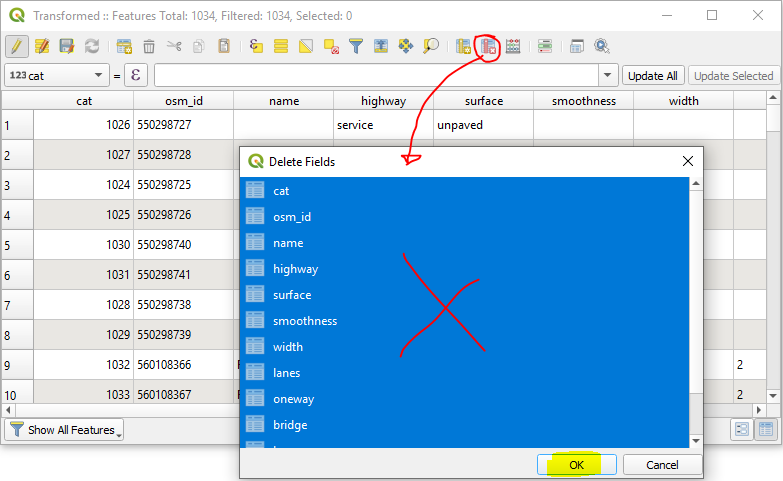Viewport: 783px width, 481px height.
Task: Click the 'surface' column header
Action: 483,101
